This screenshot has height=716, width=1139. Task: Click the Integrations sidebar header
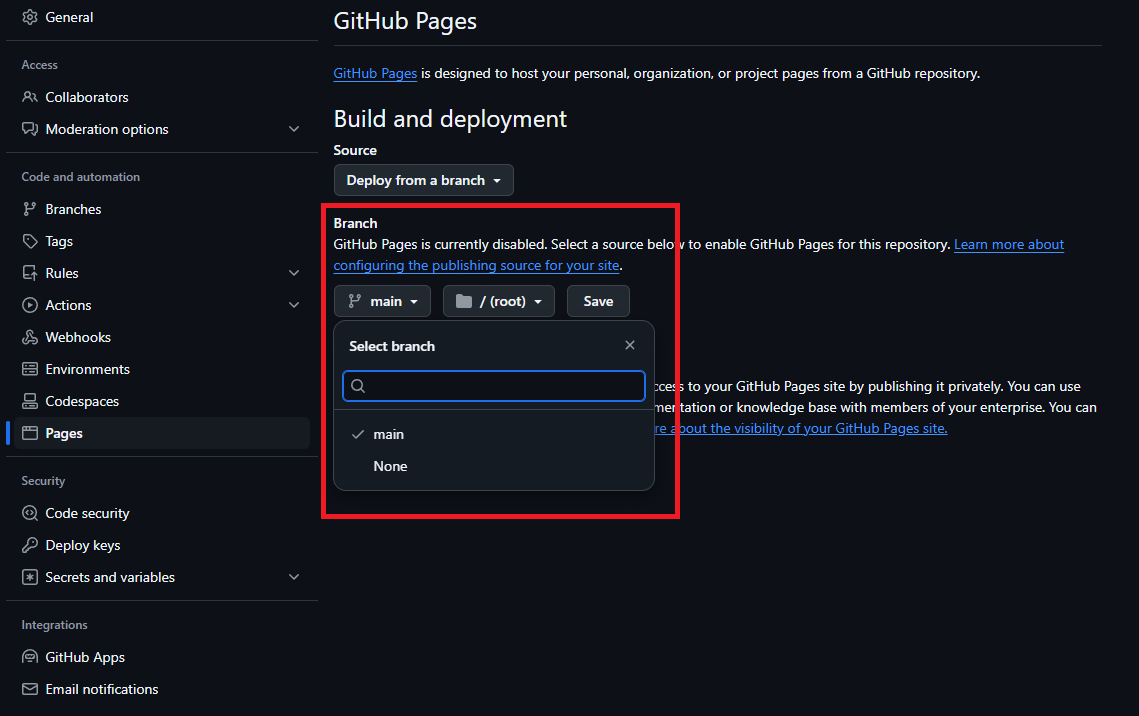pos(54,625)
